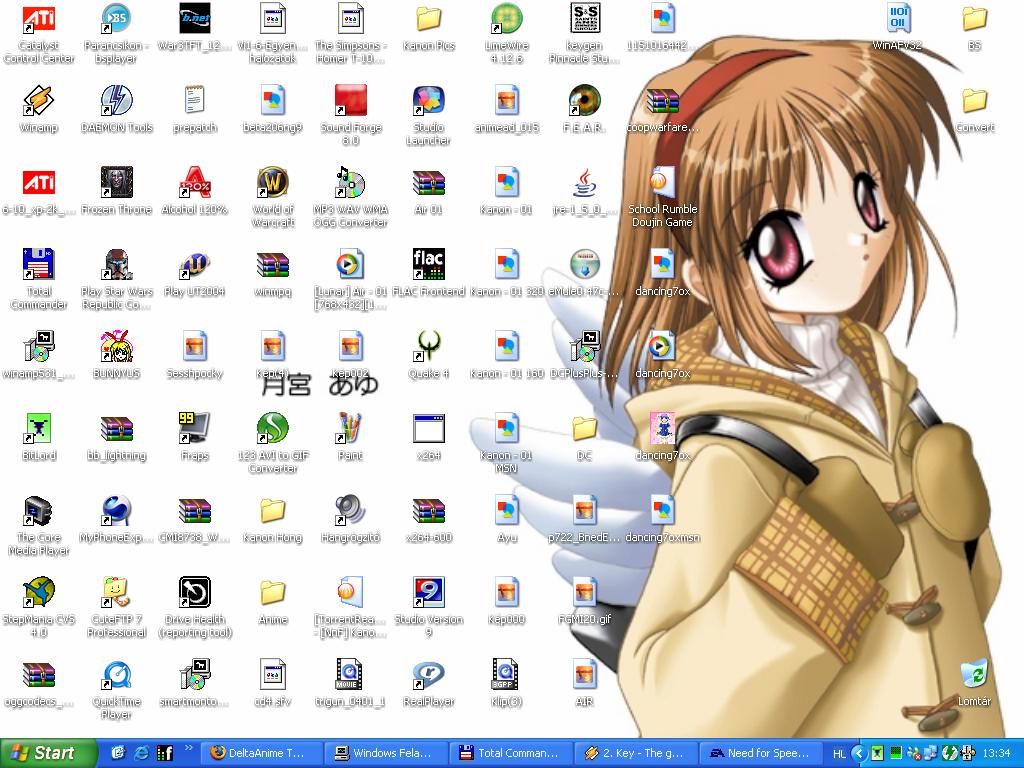
Task: Click the Need for Speed taskbar button
Action: [x=760, y=753]
